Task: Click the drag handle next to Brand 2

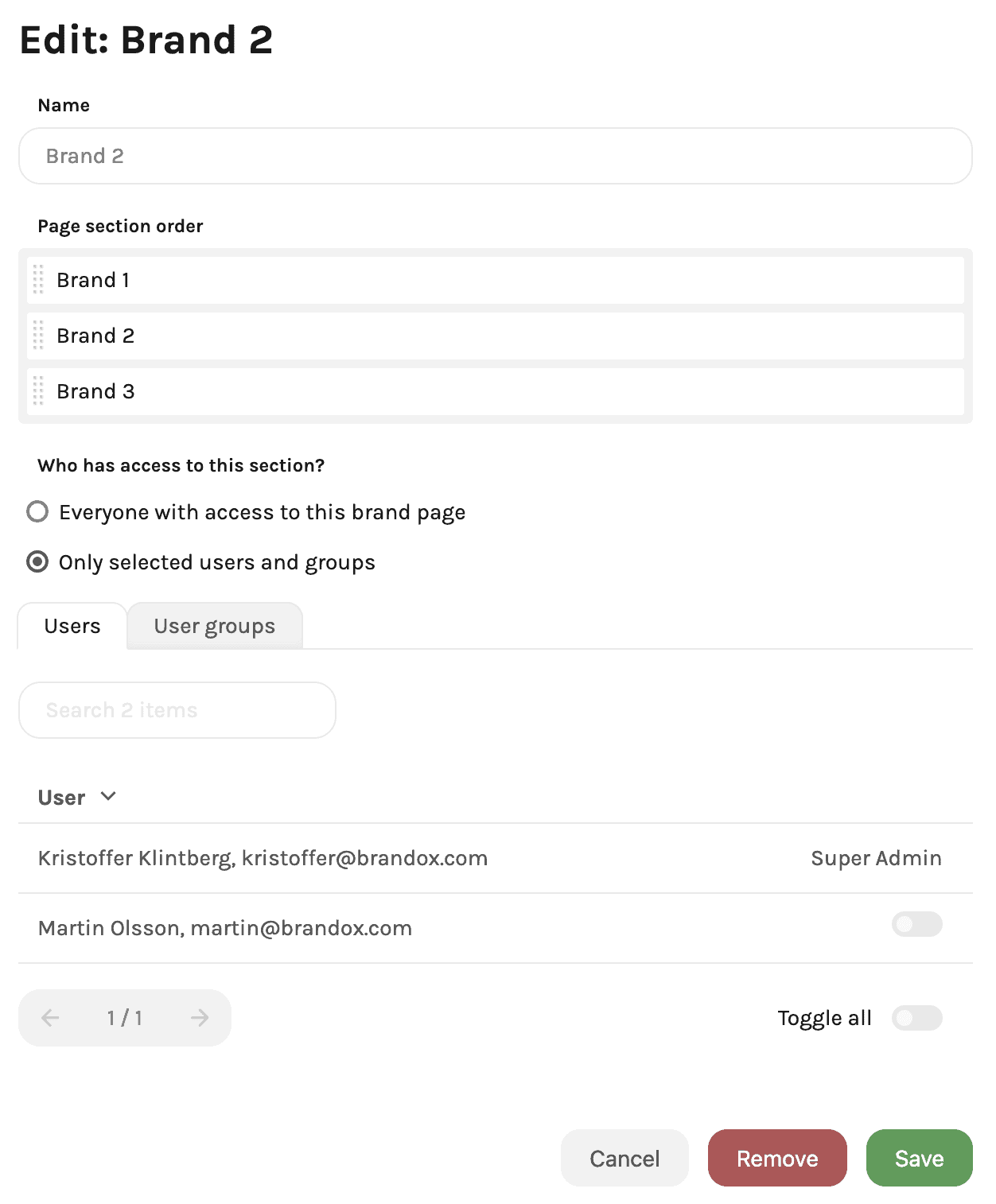Action: [38, 336]
